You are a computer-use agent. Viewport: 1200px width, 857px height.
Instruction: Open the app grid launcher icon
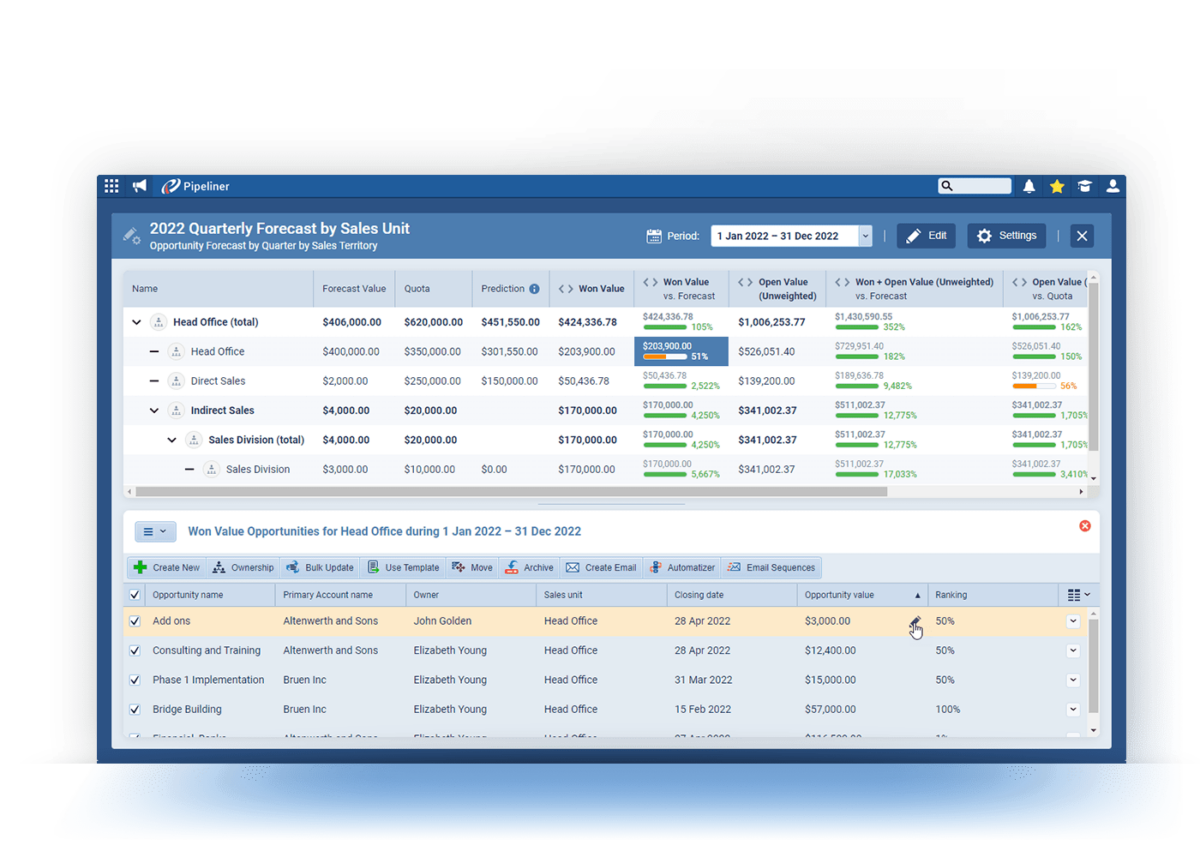(x=111, y=185)
